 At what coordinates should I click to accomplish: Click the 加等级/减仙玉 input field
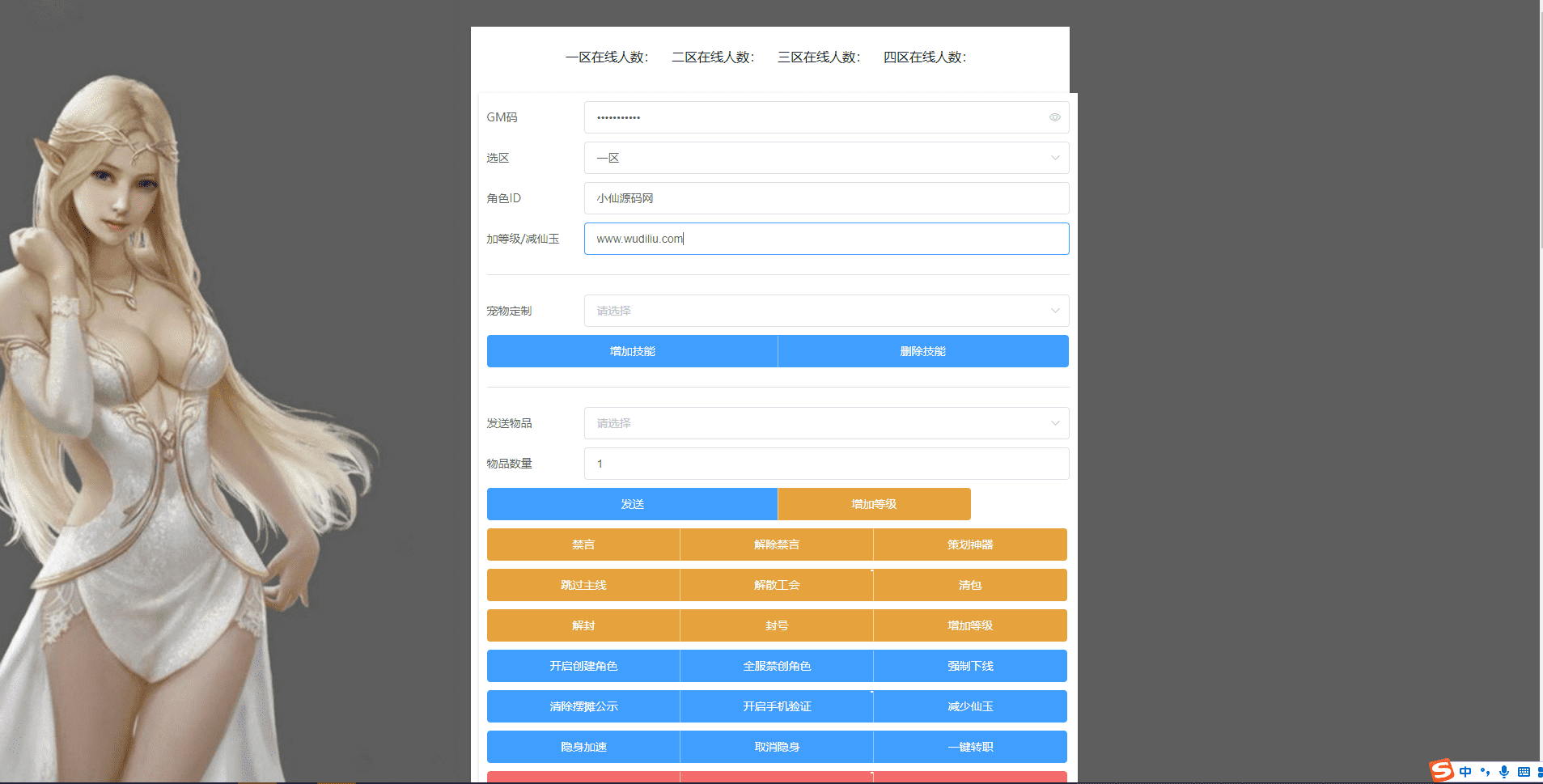(826, 239)
